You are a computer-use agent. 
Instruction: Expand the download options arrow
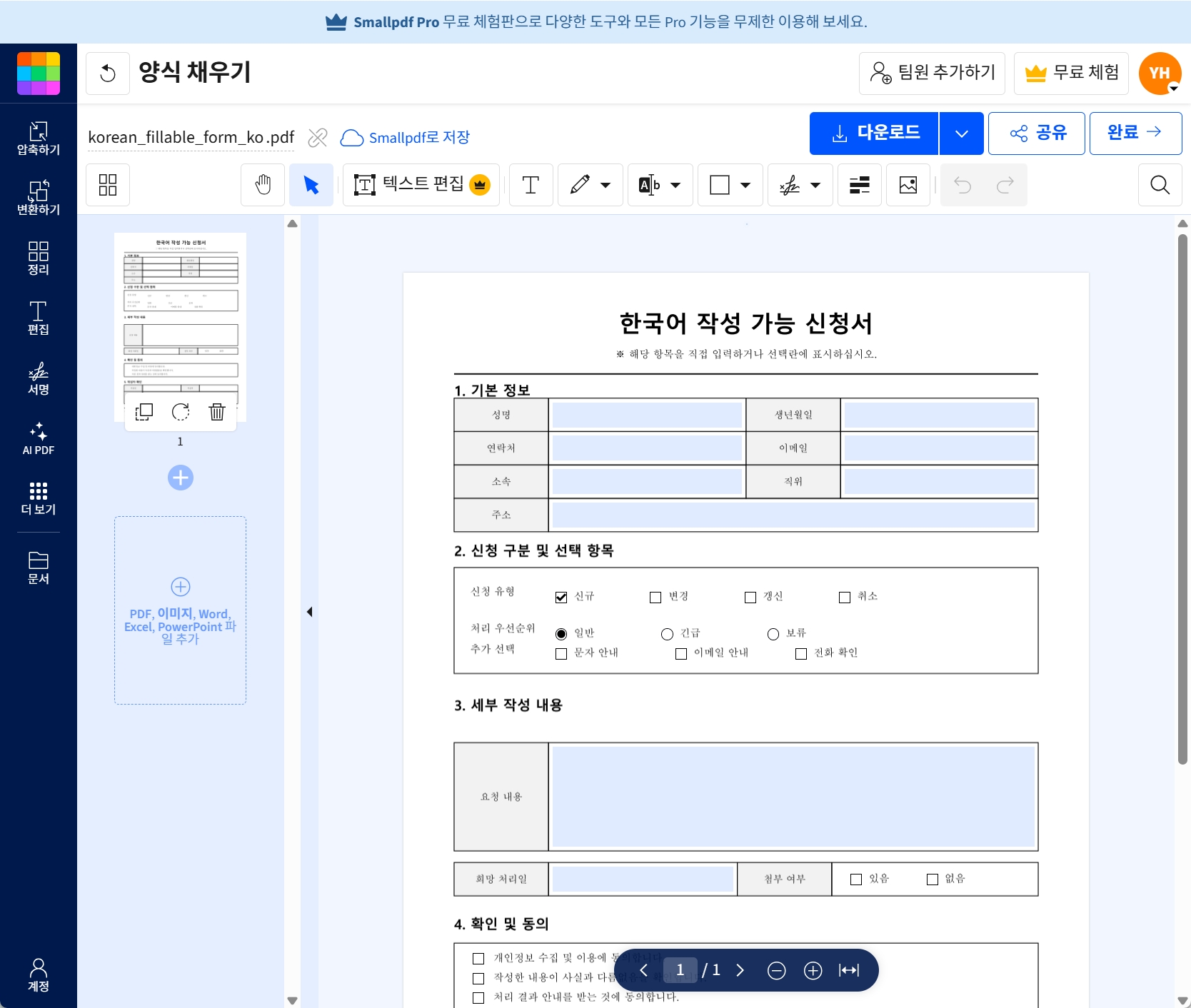962,133
